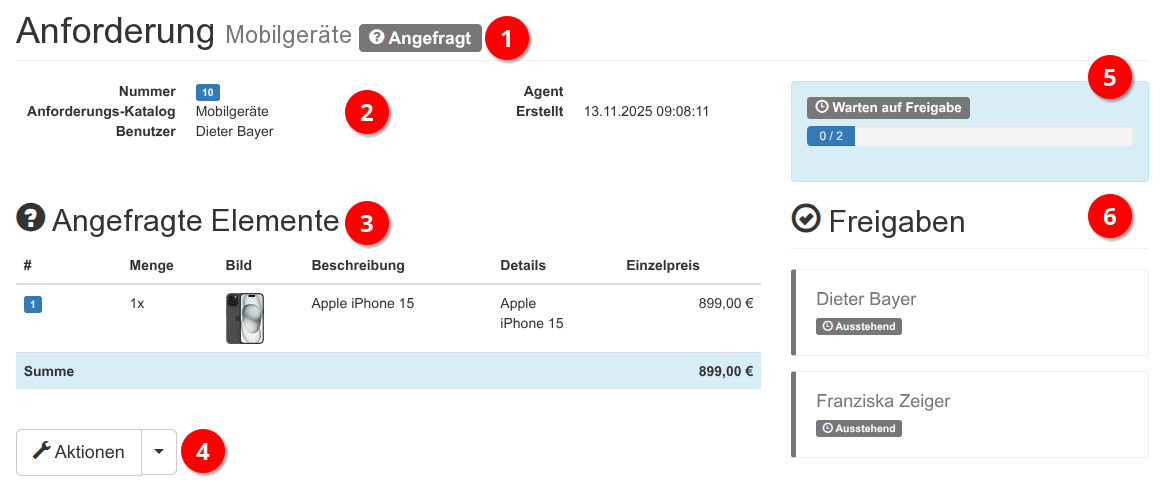Viewport: 1162px width, 488px height.
Task: Click the red annotation marker number 5
Action: [x=1109, y=79]
